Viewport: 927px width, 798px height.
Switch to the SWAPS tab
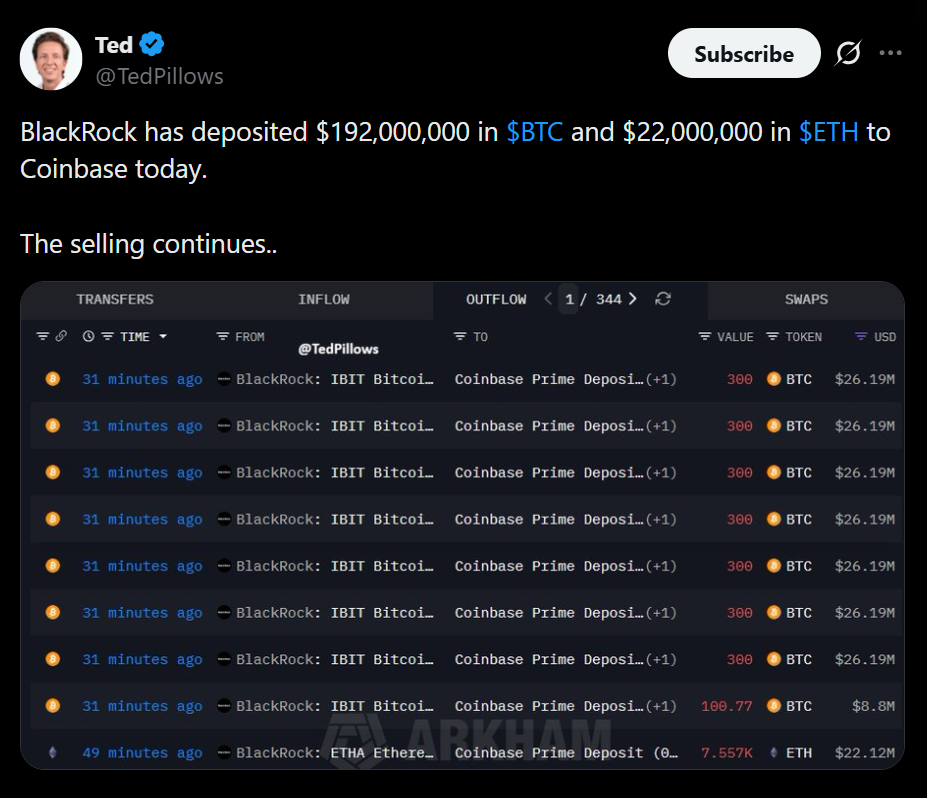click(806, 299)
